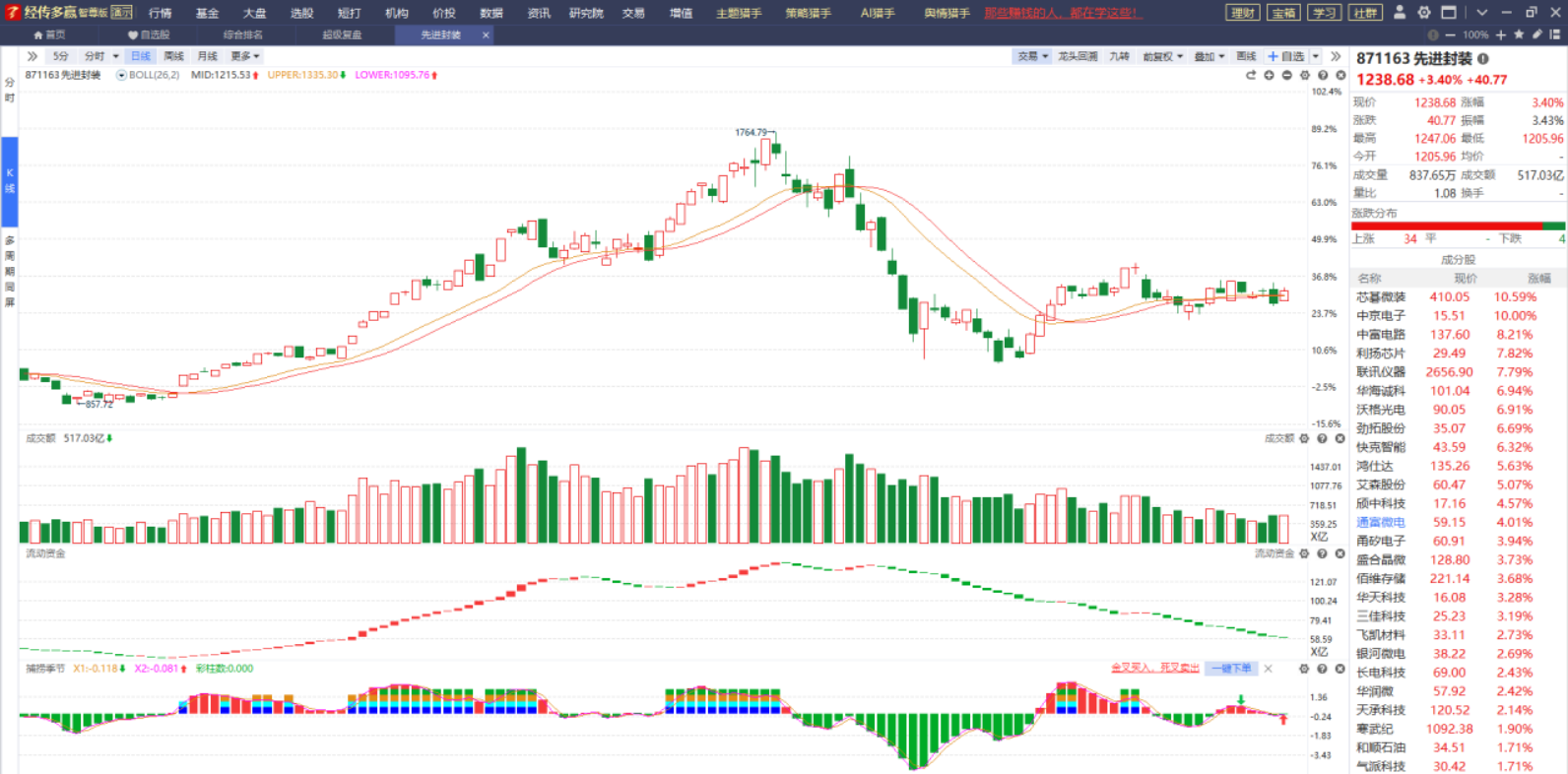Switch to 5分 five-minute period
This screenshot has width=1568, height=774.
point(61,56)
